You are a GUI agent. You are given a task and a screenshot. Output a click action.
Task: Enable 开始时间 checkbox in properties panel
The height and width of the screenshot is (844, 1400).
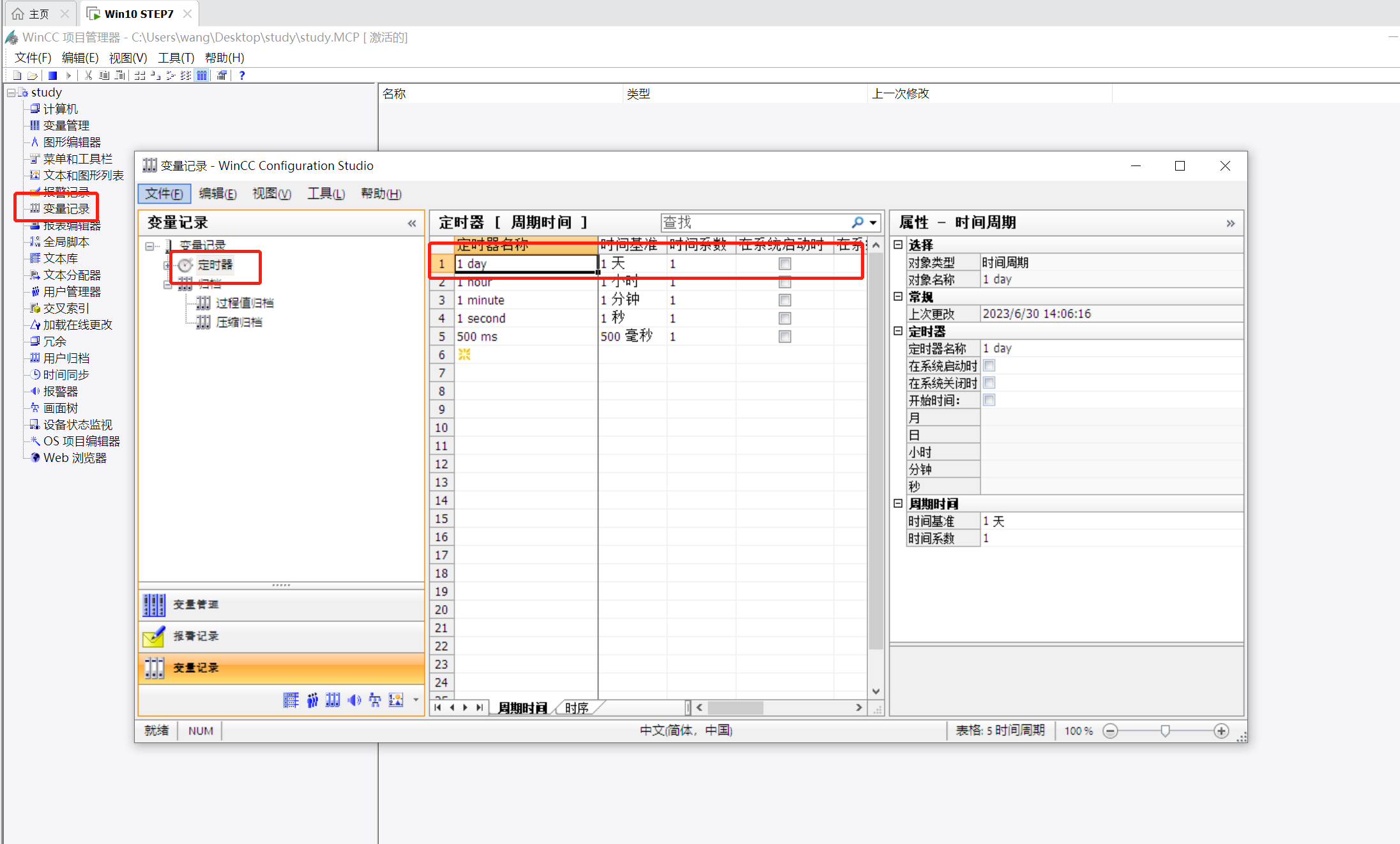pos(989,400)
